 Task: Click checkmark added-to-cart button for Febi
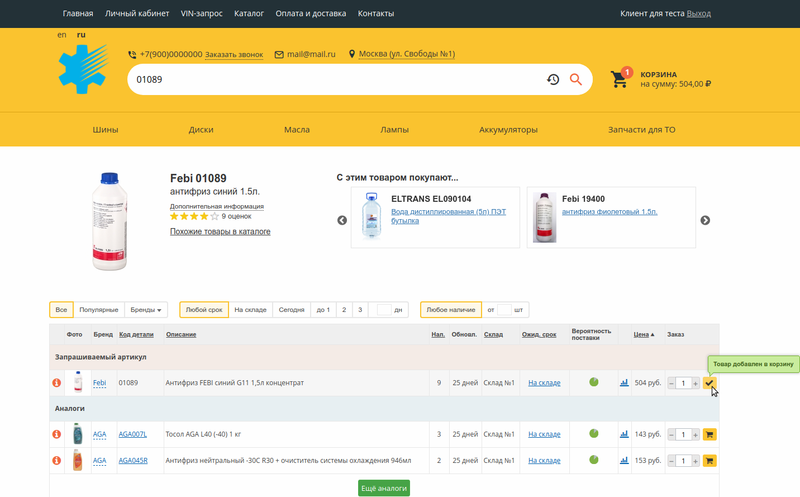[709, 383]
